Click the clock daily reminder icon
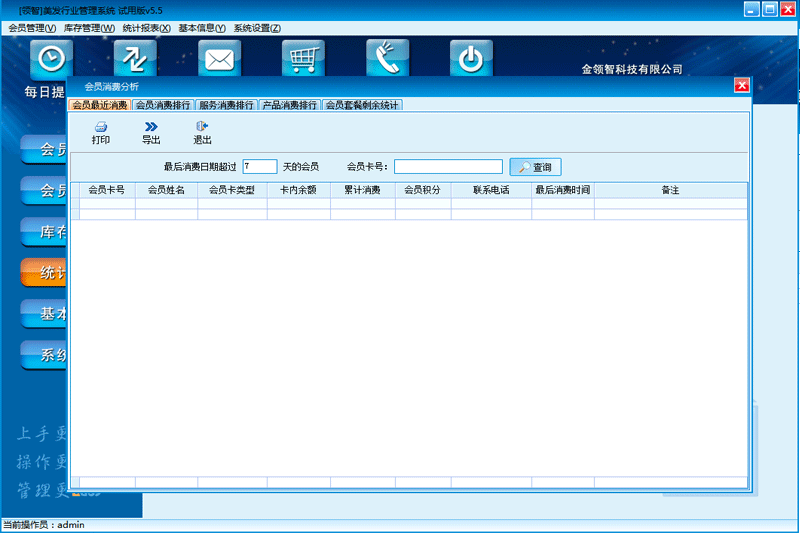Screen dimensions: 800x533 pos(52,58)
